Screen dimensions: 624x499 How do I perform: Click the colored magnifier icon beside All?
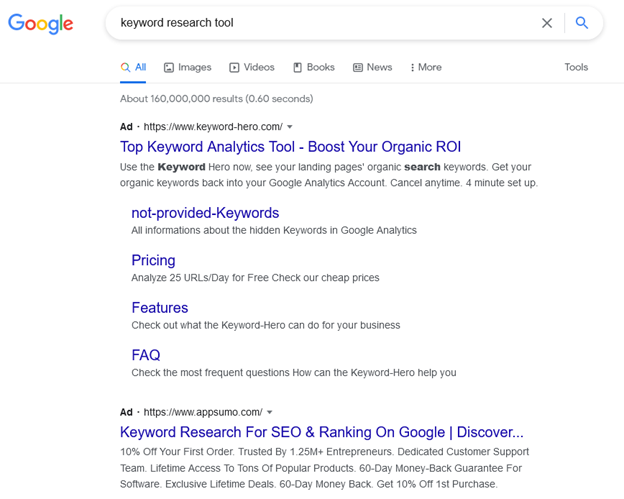click(125, 67)
